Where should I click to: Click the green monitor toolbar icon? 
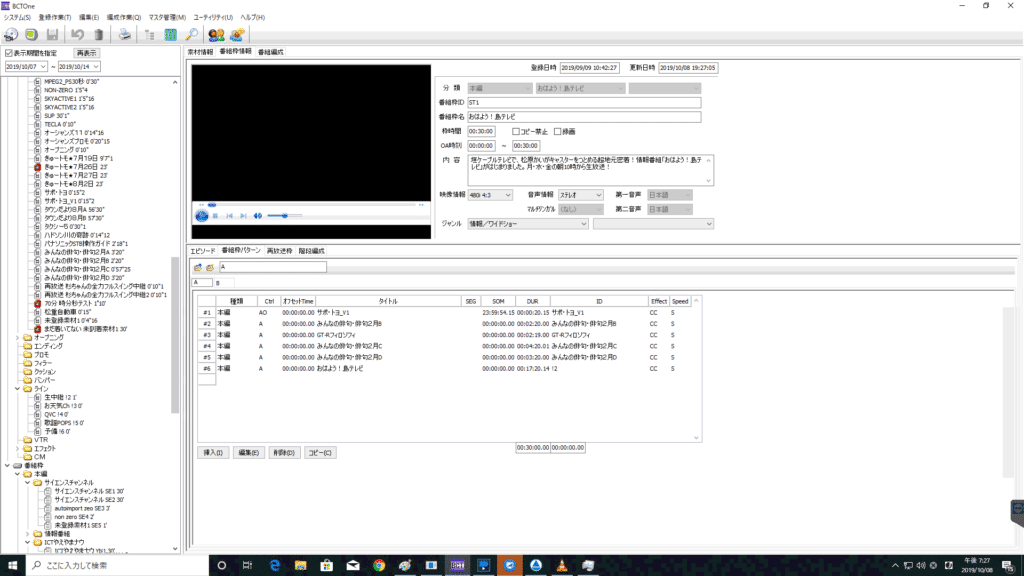pyautogui.click(x=31, y=35)
